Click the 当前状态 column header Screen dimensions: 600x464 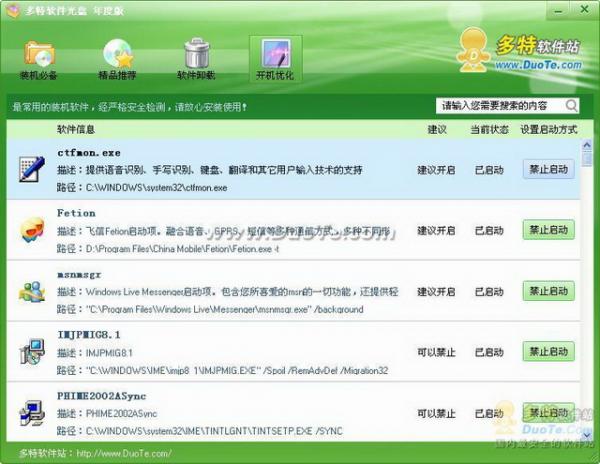click(x=489, y=129)
